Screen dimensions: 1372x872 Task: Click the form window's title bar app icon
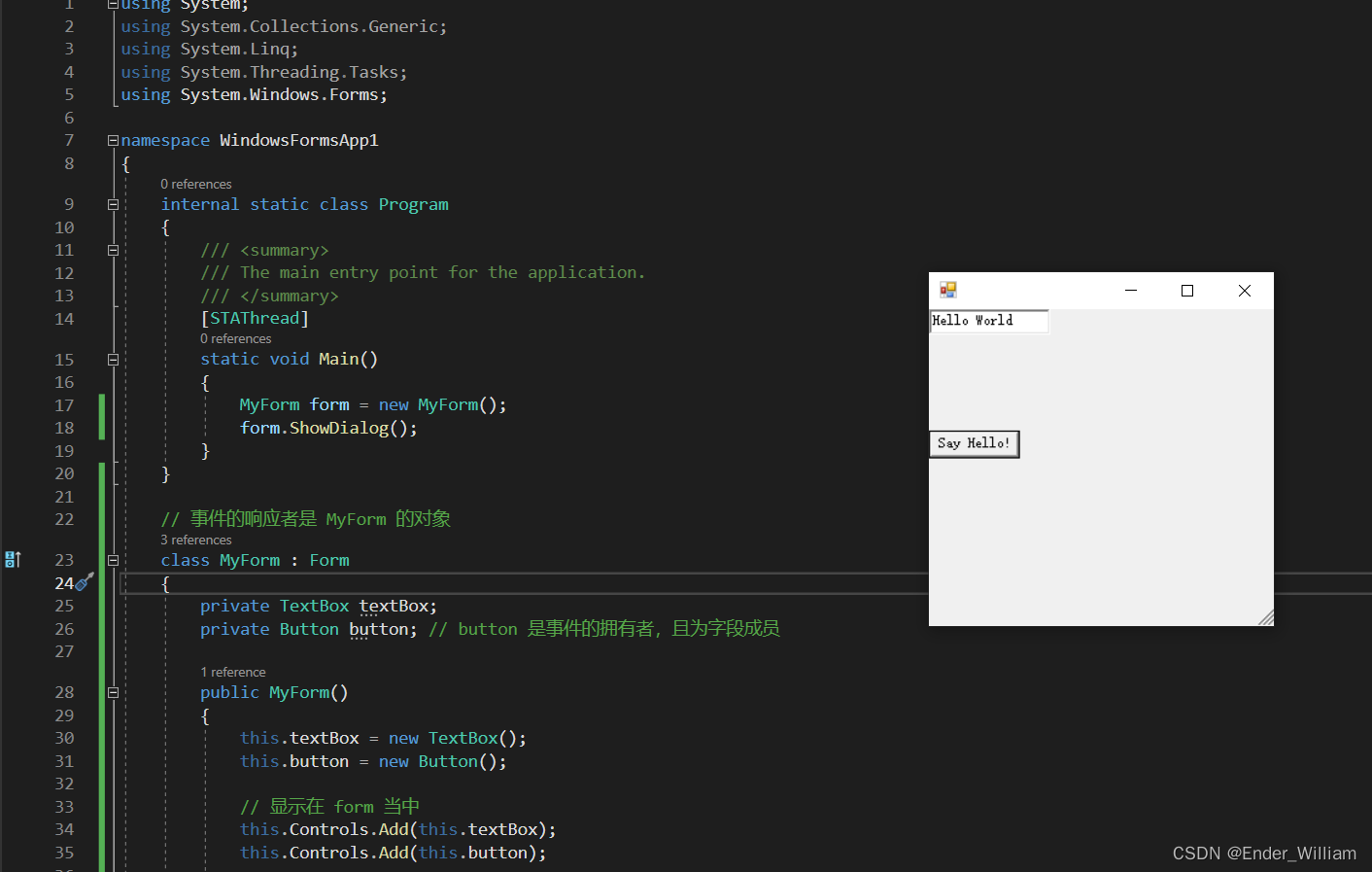[x=948, y=290]
